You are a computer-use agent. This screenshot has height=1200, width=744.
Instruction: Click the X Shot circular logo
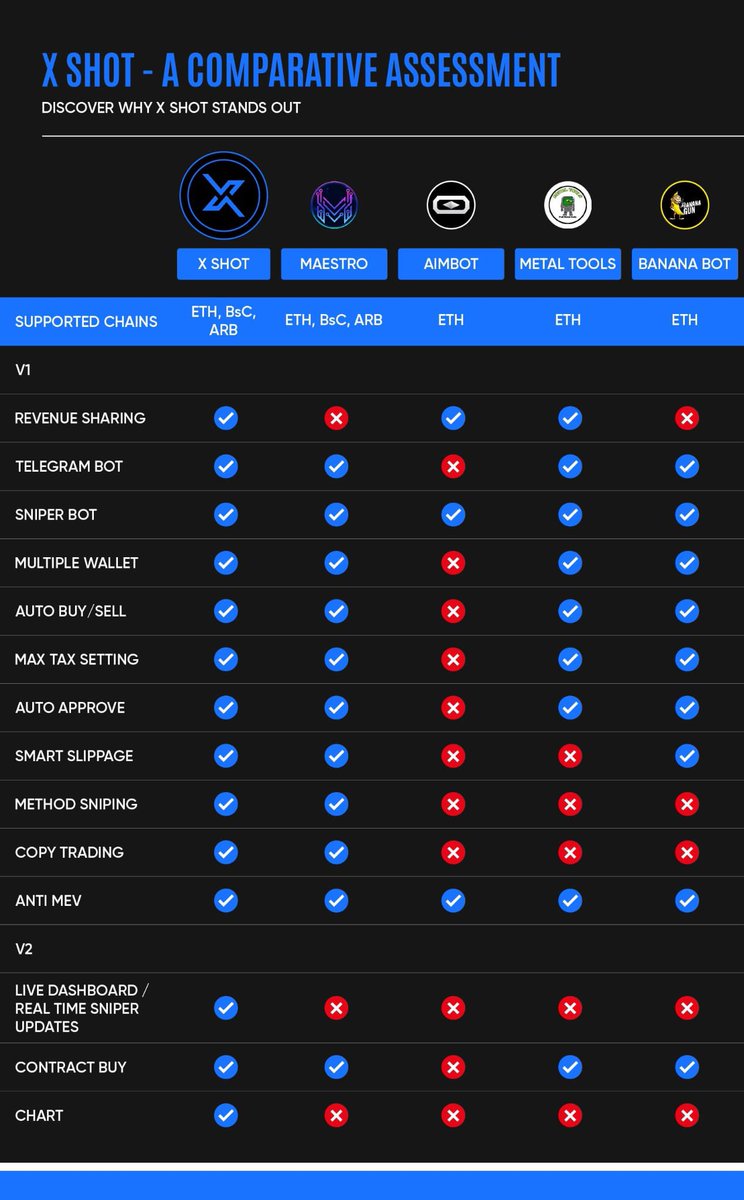click(x=224, y=196)
